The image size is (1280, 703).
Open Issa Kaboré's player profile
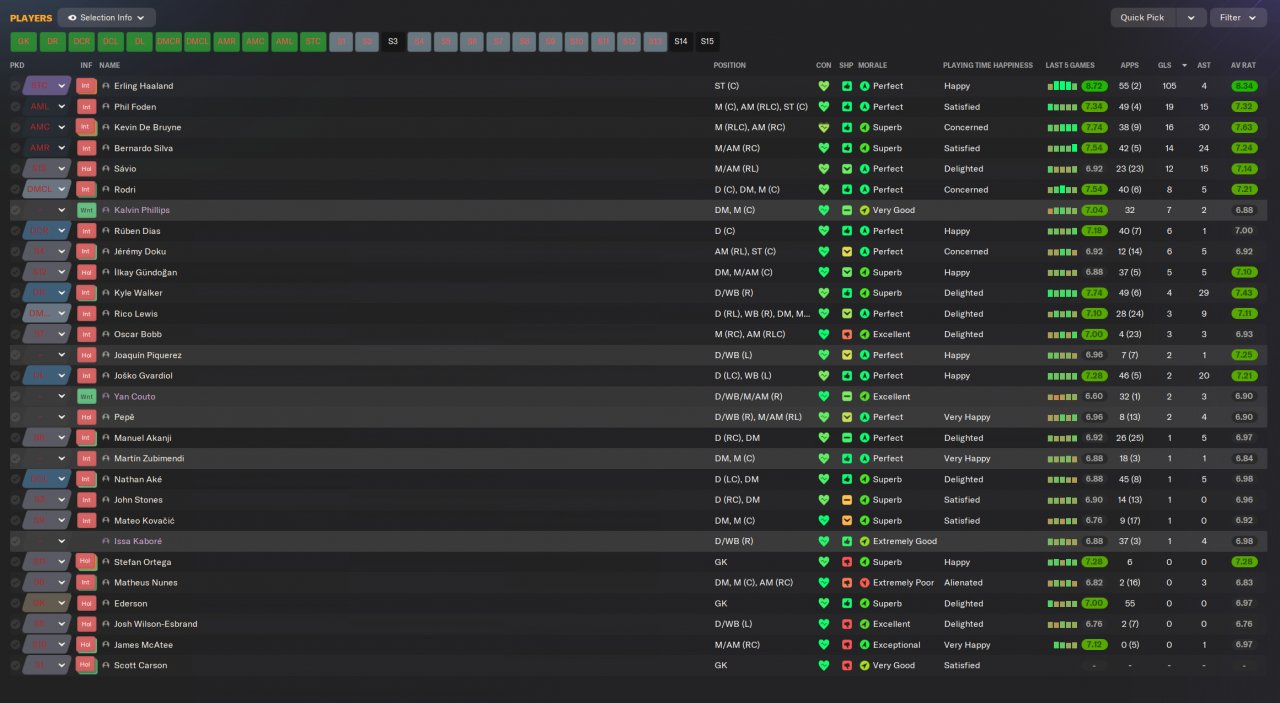pyautogui.click(x=138, y=541)
